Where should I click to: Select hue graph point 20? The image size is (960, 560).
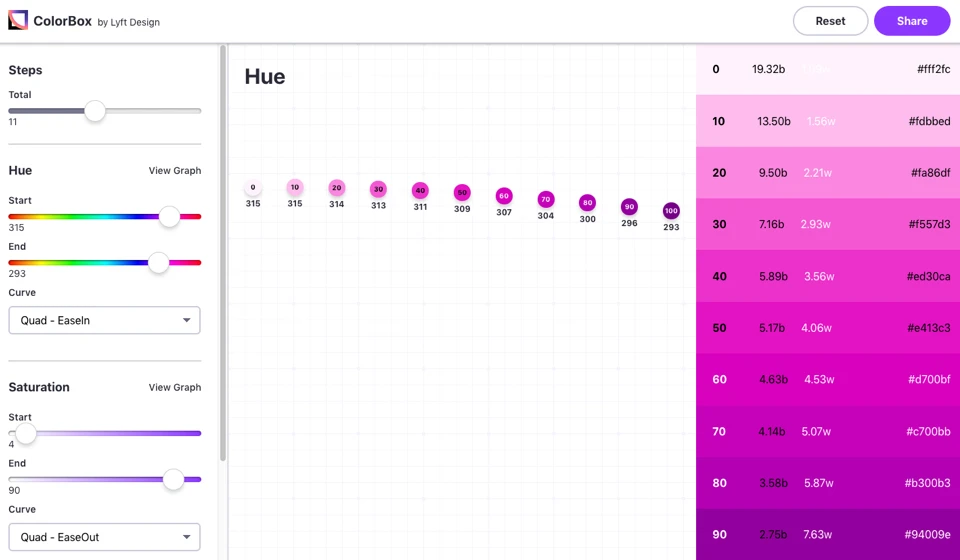coord(337,188)
